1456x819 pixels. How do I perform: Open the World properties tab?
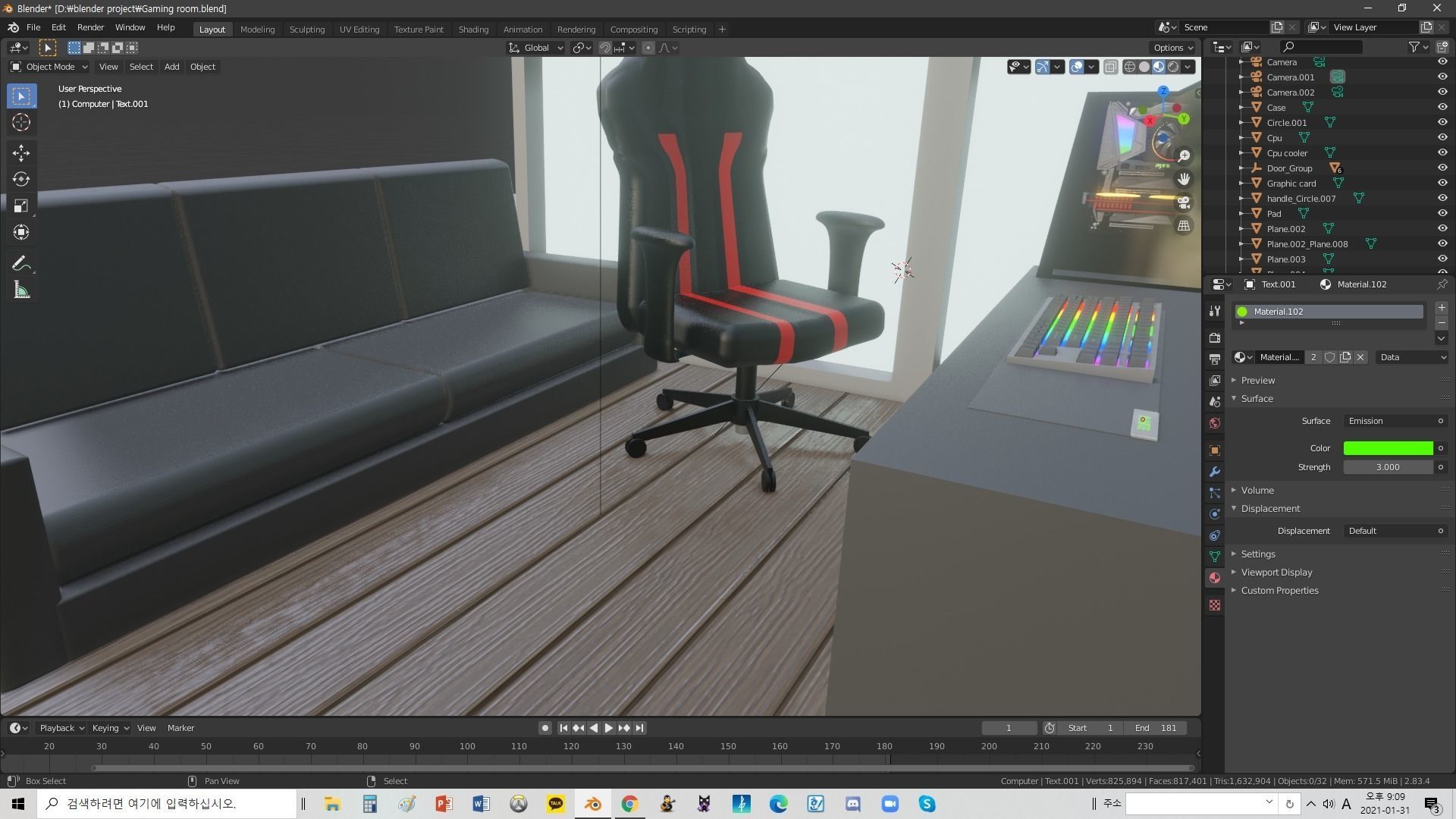[1215, 423]
